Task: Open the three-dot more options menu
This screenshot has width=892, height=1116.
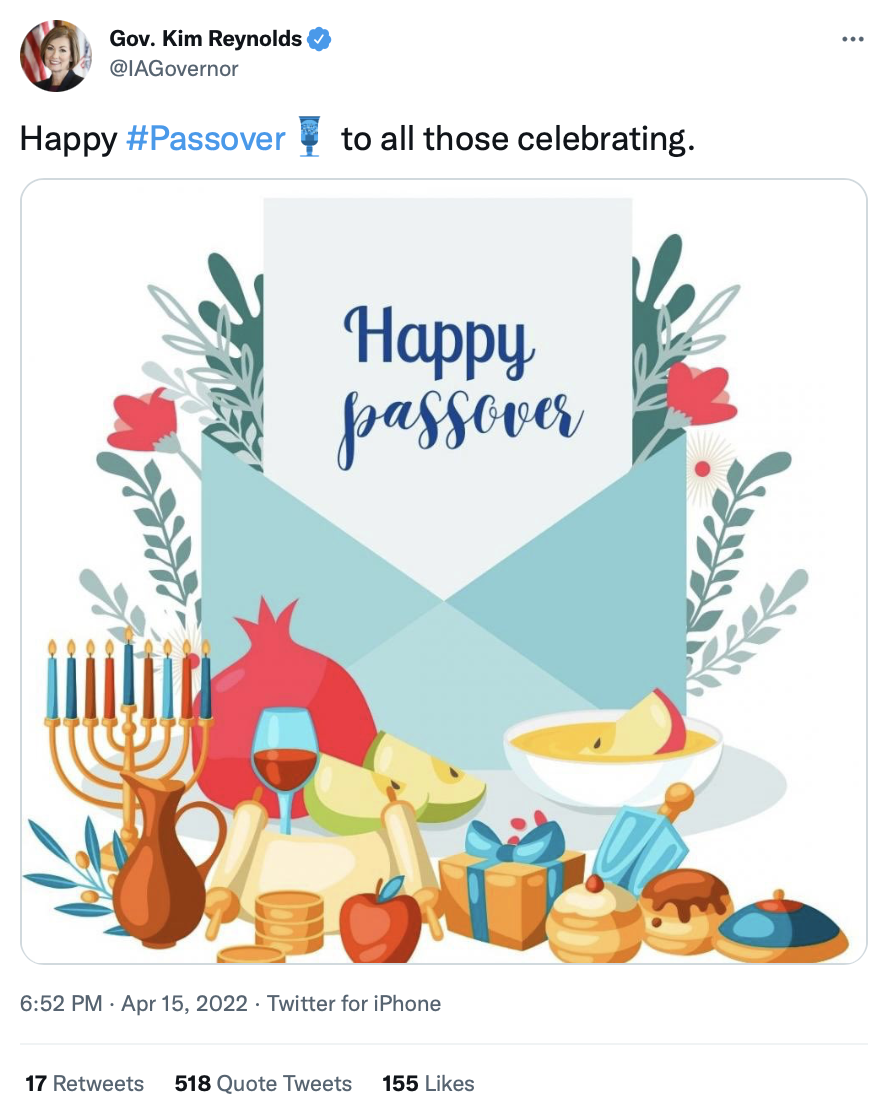Action: (x=852, y=39)
